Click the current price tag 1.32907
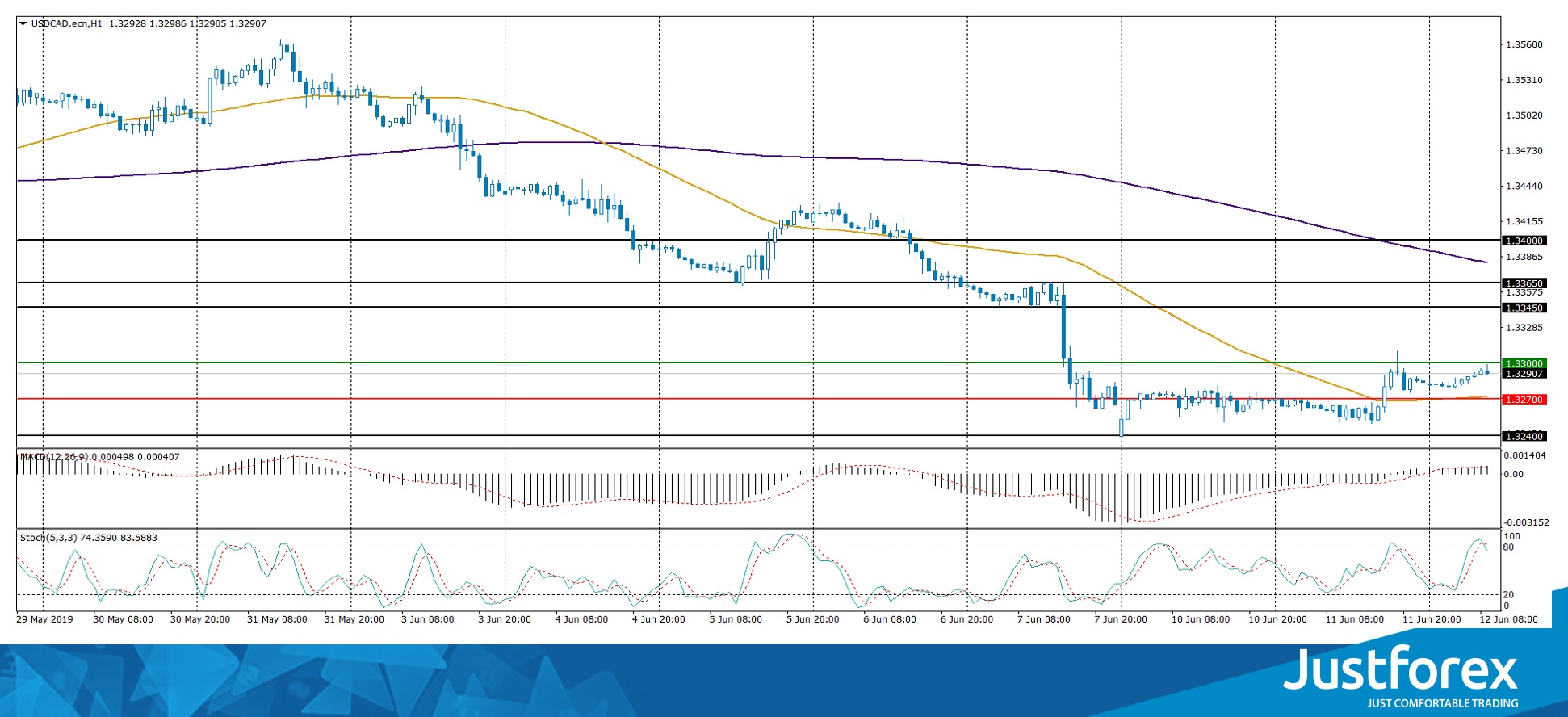 [x=1524, y=374]
